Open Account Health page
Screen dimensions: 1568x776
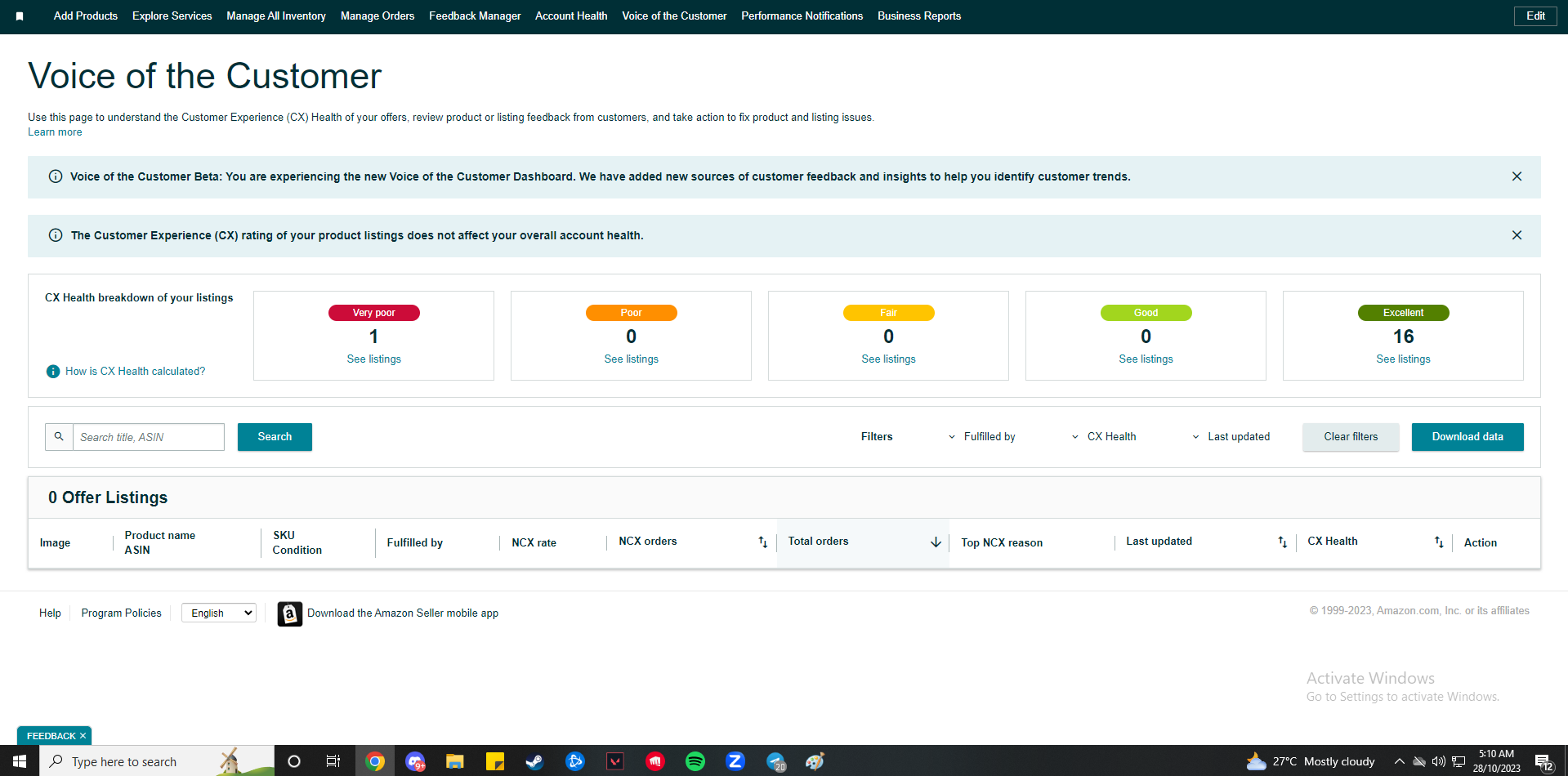[x=571, y=16]
